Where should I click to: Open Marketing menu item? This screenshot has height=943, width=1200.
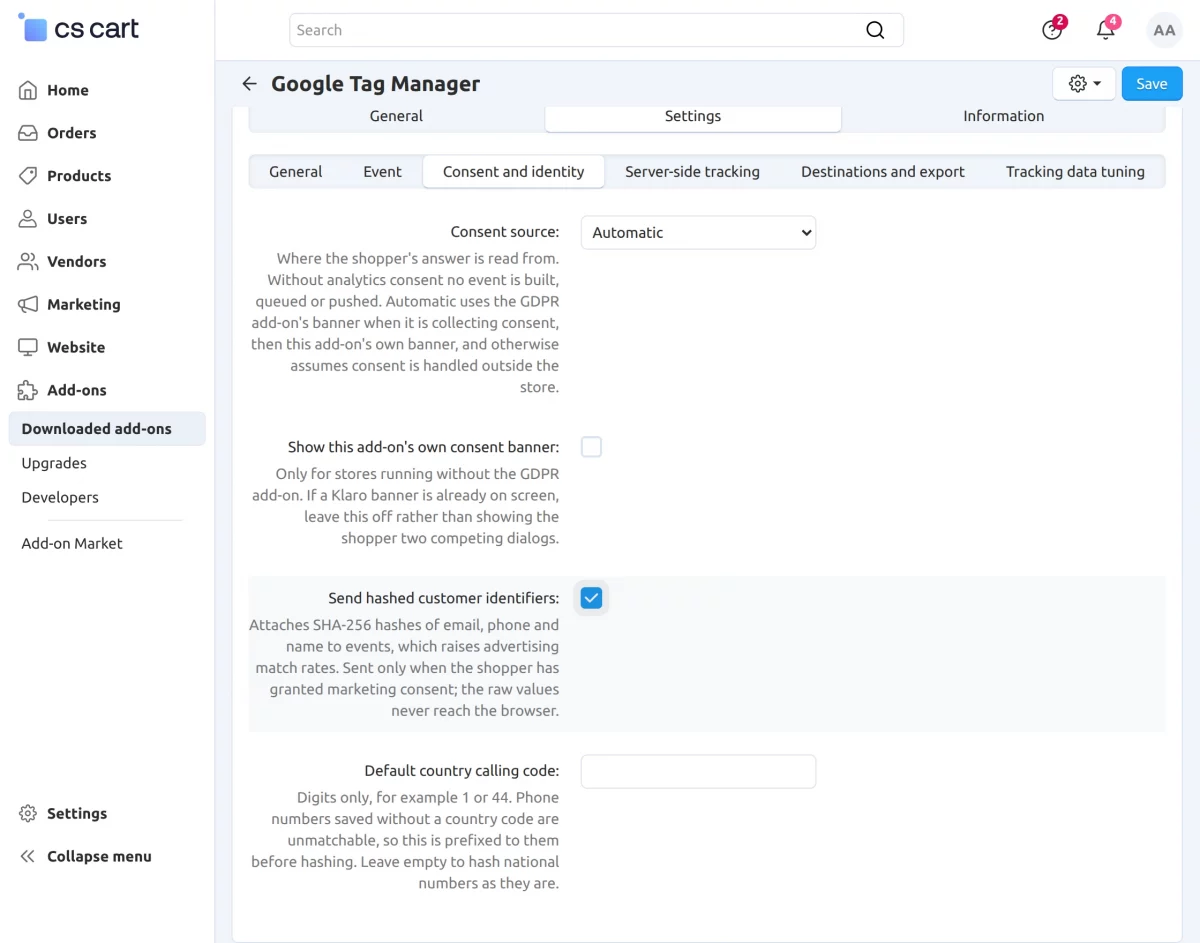coord(84,305)
